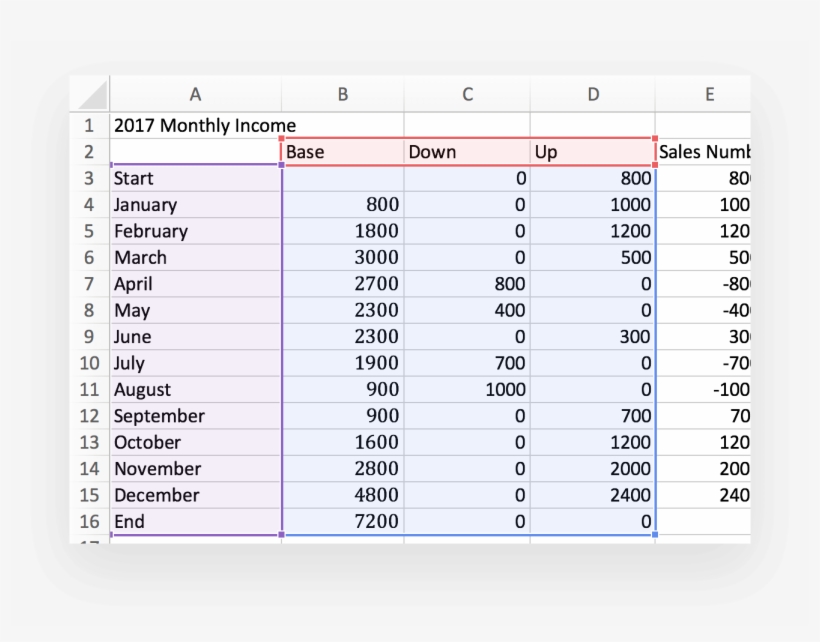Click April's Down value 800
Screen dimensions: 820x642
pyautogui.click(x=467, y=284)
